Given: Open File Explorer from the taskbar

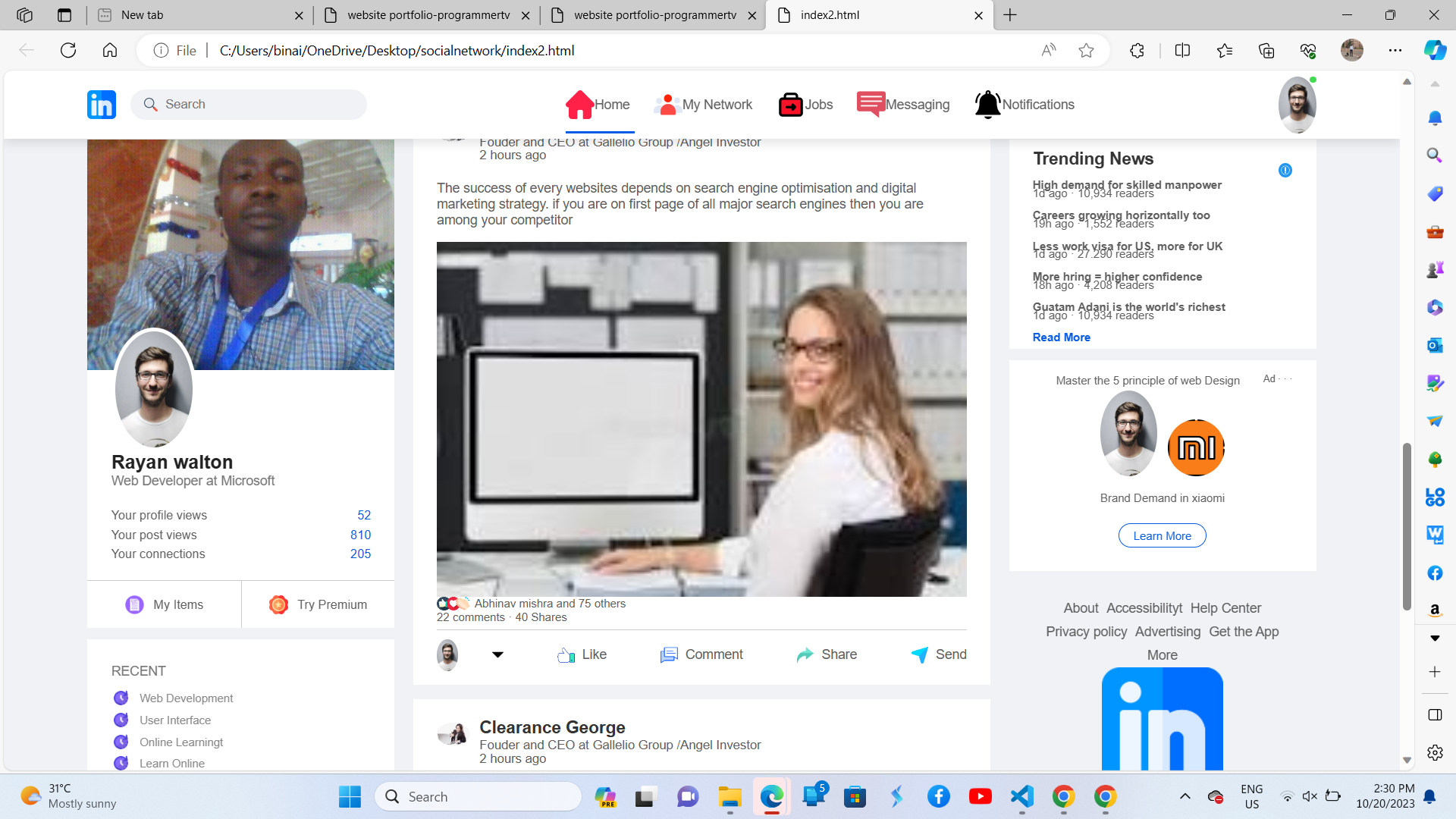Looking at the screenshot, I should pyautogui.click(x=730, y=796).
